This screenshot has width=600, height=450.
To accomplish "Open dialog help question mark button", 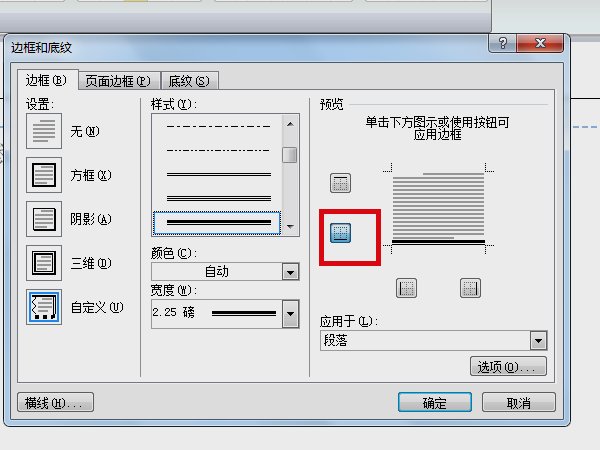I will point(502,43).
